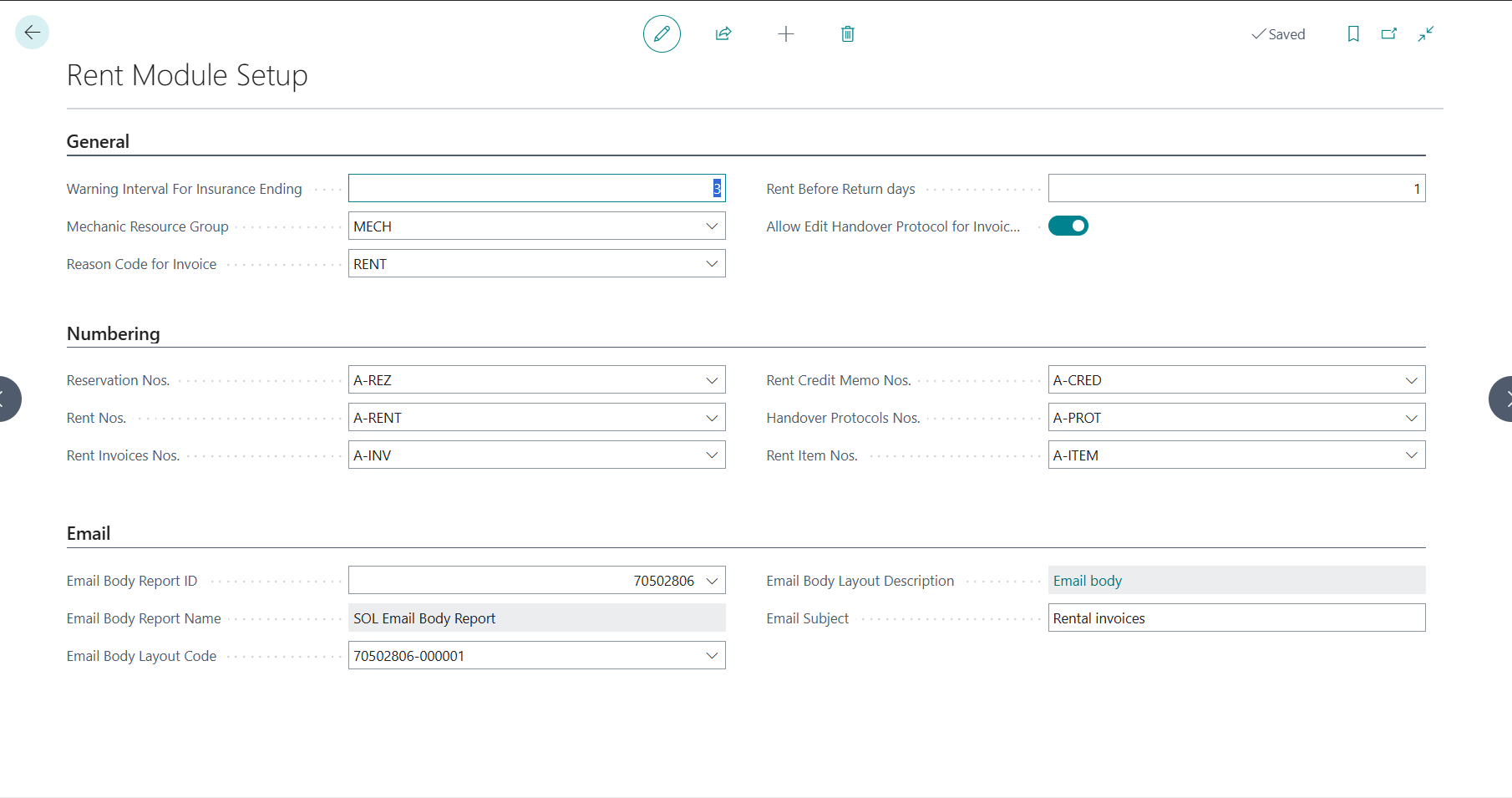The width and height of the screenshot is (1512, 798).
Task: Open Reason Code for Invoice dropdown
Action: pos(712,264)
